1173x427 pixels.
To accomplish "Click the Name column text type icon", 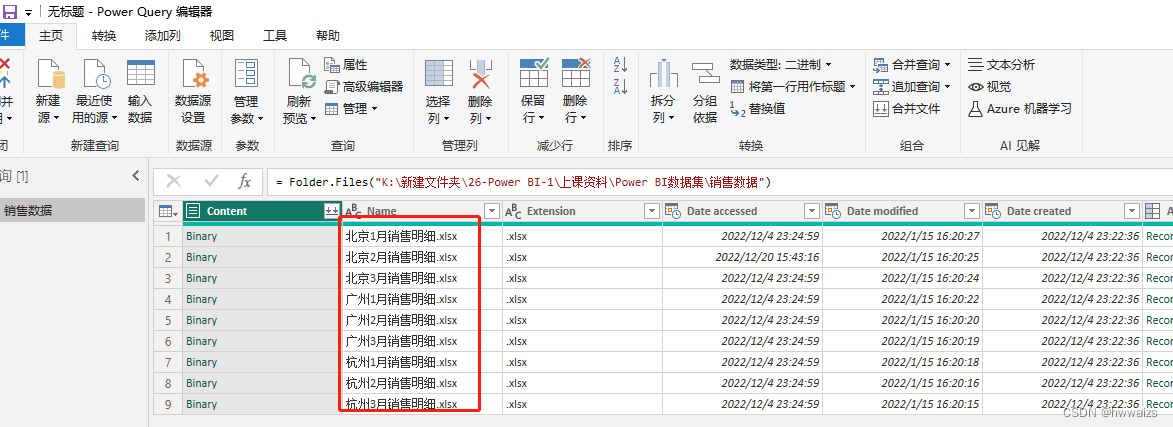I will [x=353, y=212].
